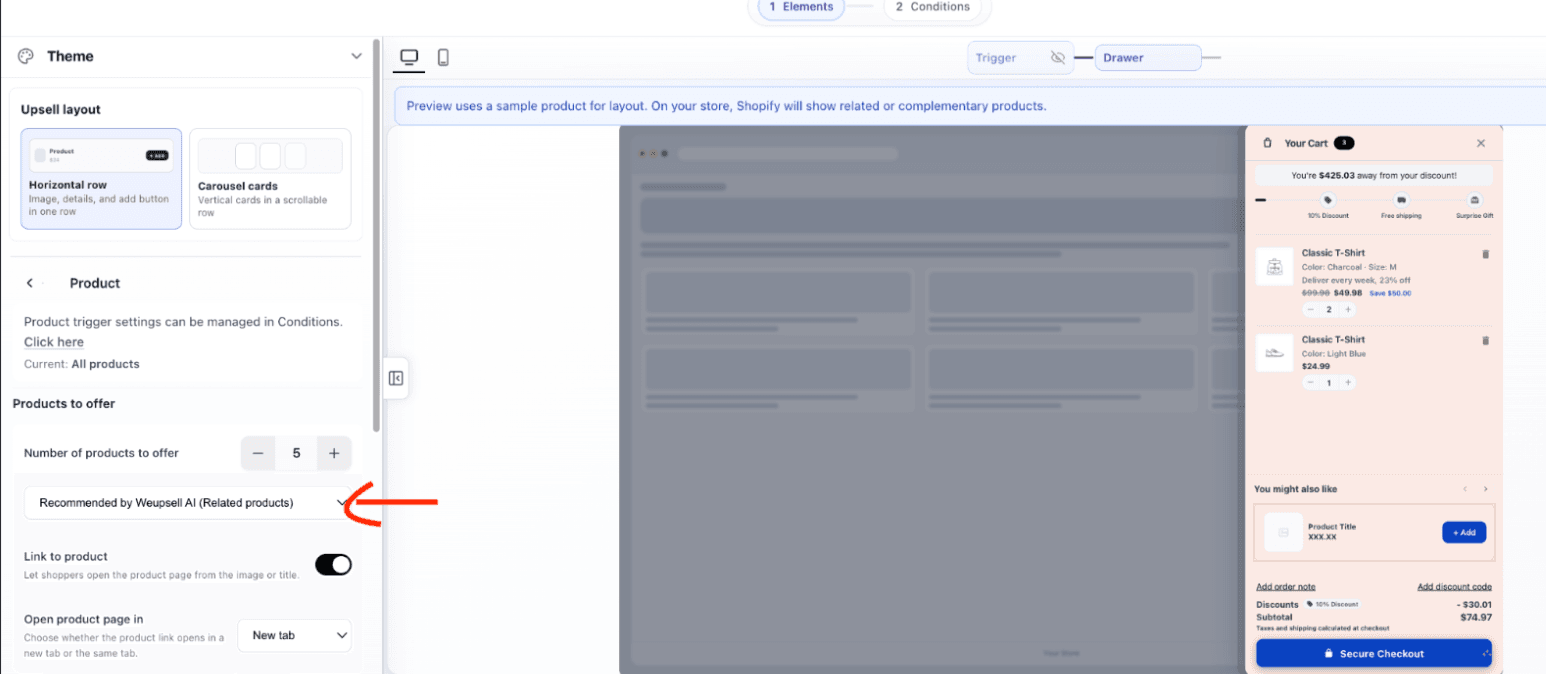Select Horizontal row upsell layout
Image resolution: width=1546 pixels, height=674 pixels.
tap(101, 179)
